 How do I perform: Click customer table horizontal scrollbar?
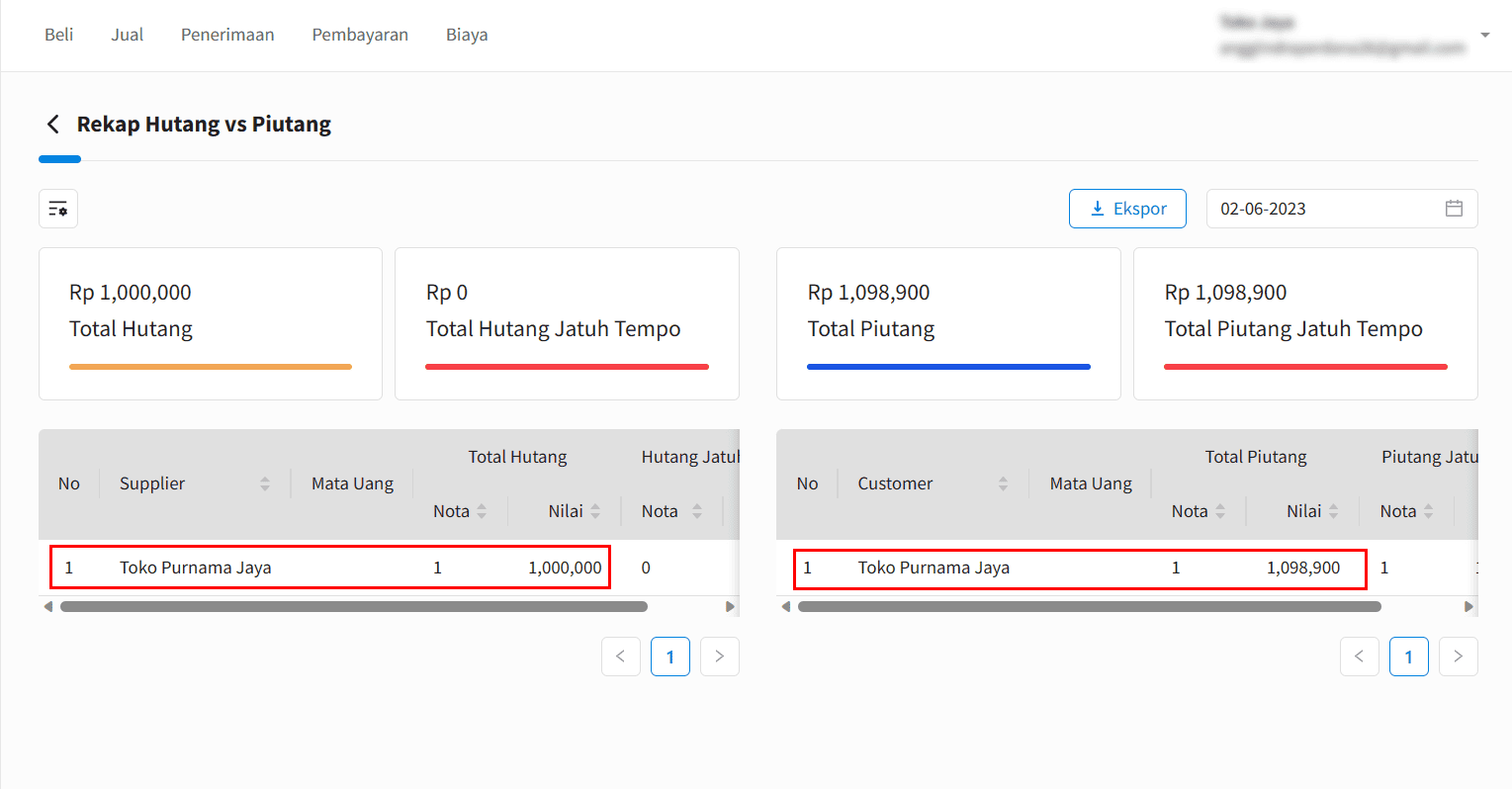click(1090, 607)
